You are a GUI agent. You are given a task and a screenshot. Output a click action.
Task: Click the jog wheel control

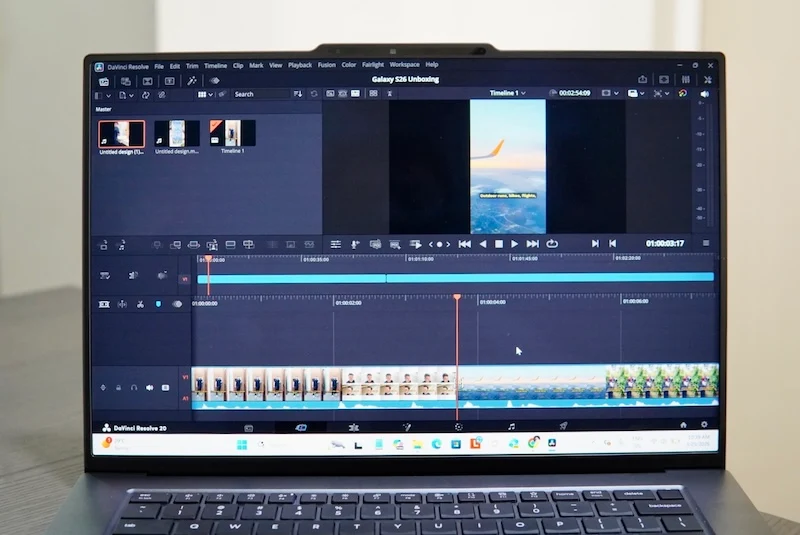[x=439, y=245]
